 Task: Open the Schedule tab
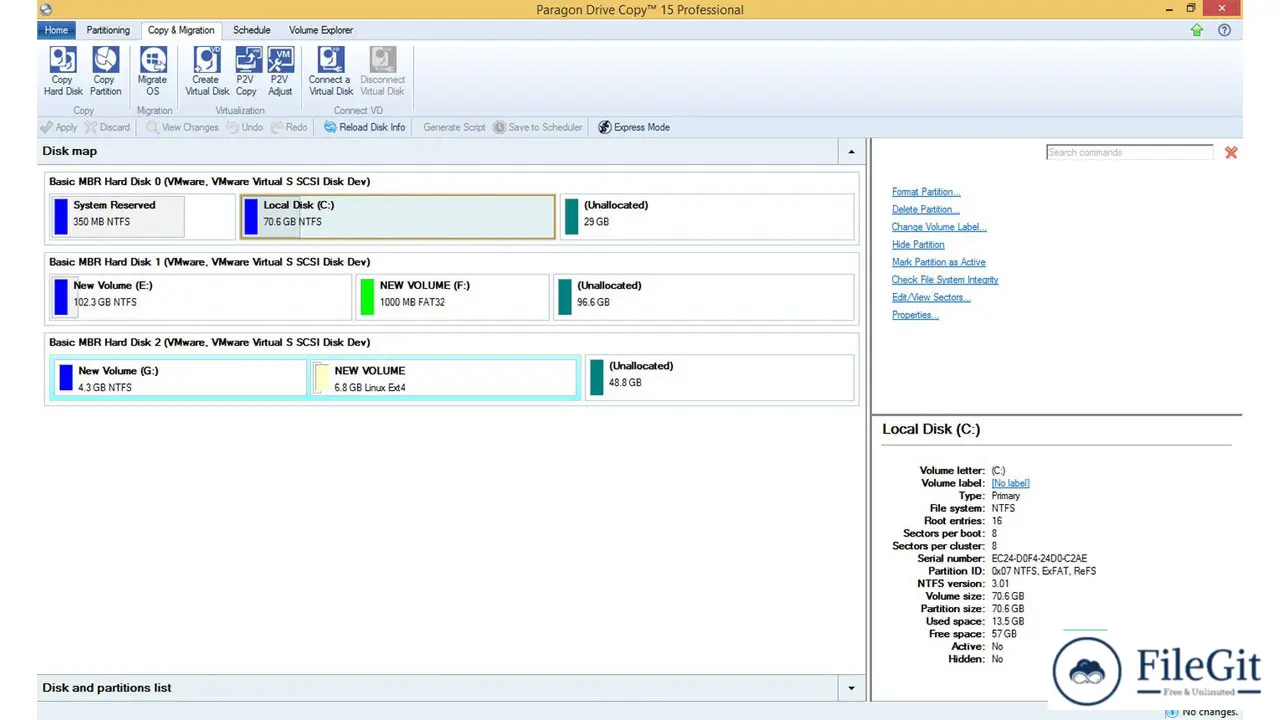252,30
